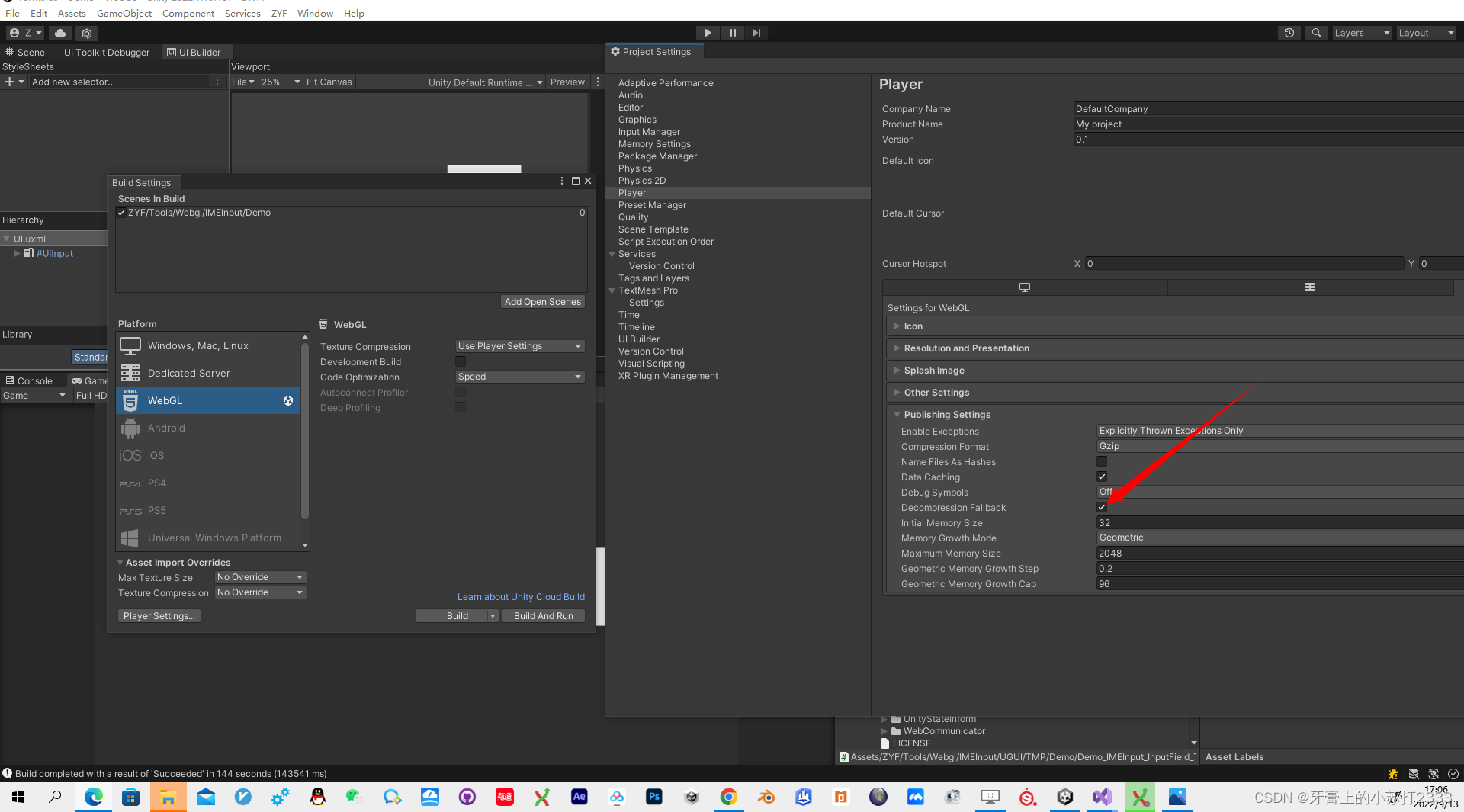Edit the Product Name field
Screen dimensions: 1464x812
point(1268,124)
